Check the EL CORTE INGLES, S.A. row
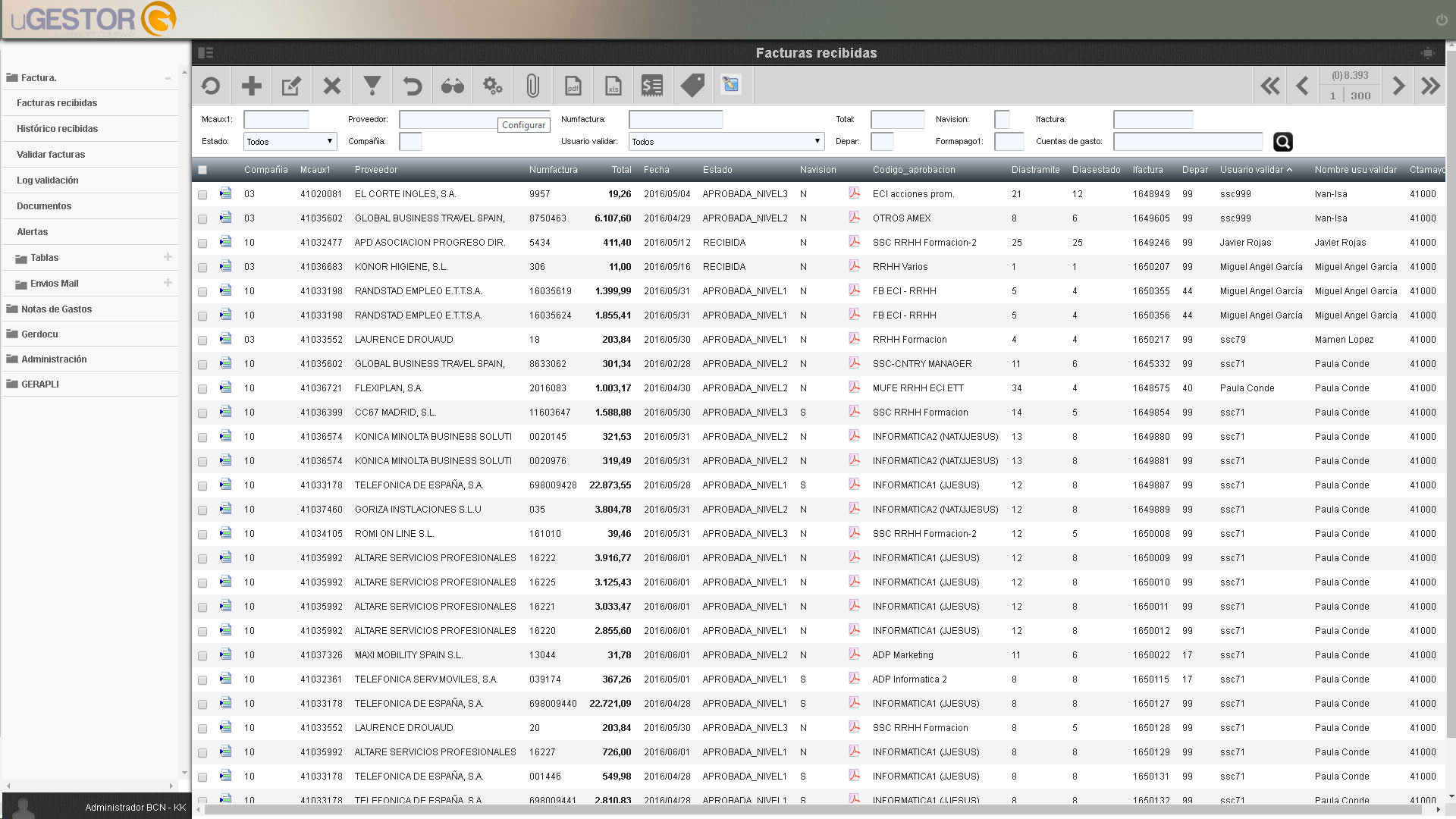Viewport: 1456px width, 819px height. coord(202,195)
